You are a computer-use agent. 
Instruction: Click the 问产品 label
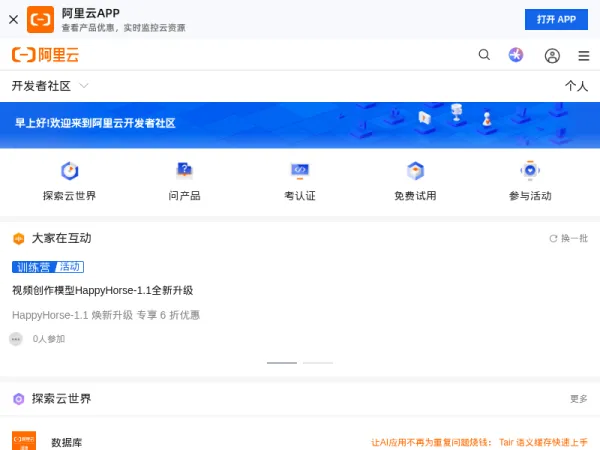(184, 196)
